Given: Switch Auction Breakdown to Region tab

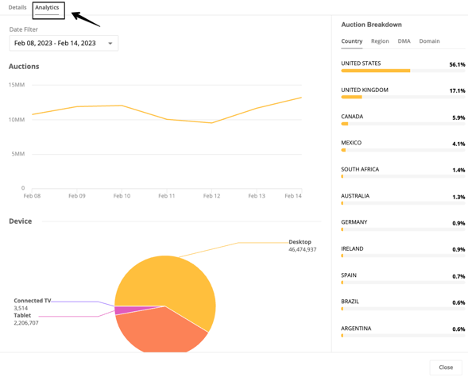Looking at the screenshot, I should coord(380,41).
